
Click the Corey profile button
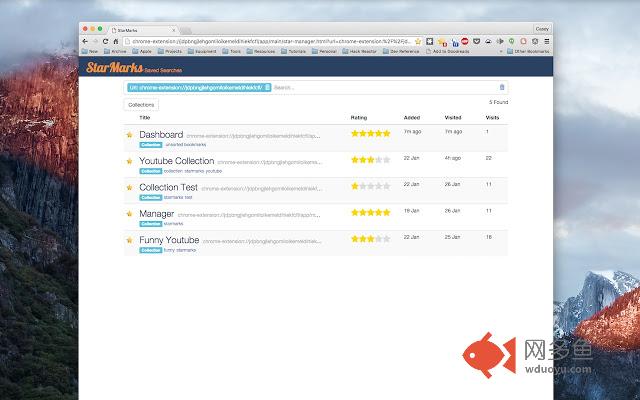(542, 29)
